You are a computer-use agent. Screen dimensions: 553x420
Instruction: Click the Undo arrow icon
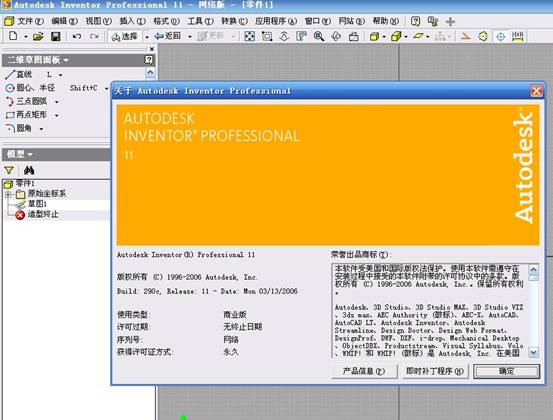tap(77, 36)
